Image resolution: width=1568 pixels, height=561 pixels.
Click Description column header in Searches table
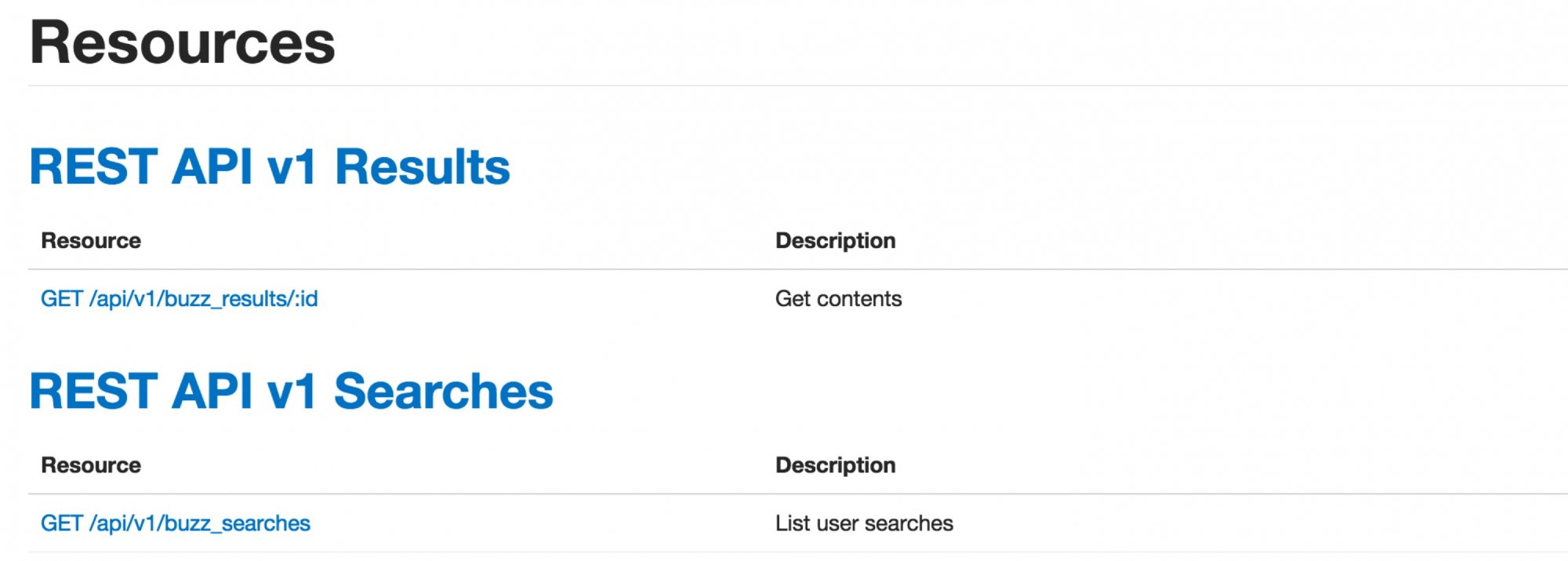[x=835, y=465]
